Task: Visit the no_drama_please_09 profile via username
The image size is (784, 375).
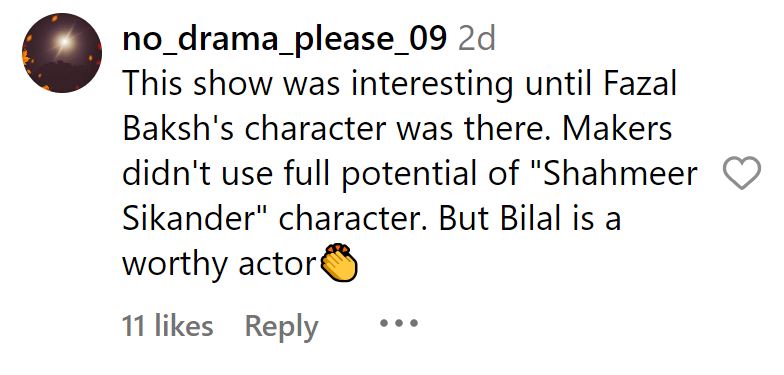Action: coord(284,39)
